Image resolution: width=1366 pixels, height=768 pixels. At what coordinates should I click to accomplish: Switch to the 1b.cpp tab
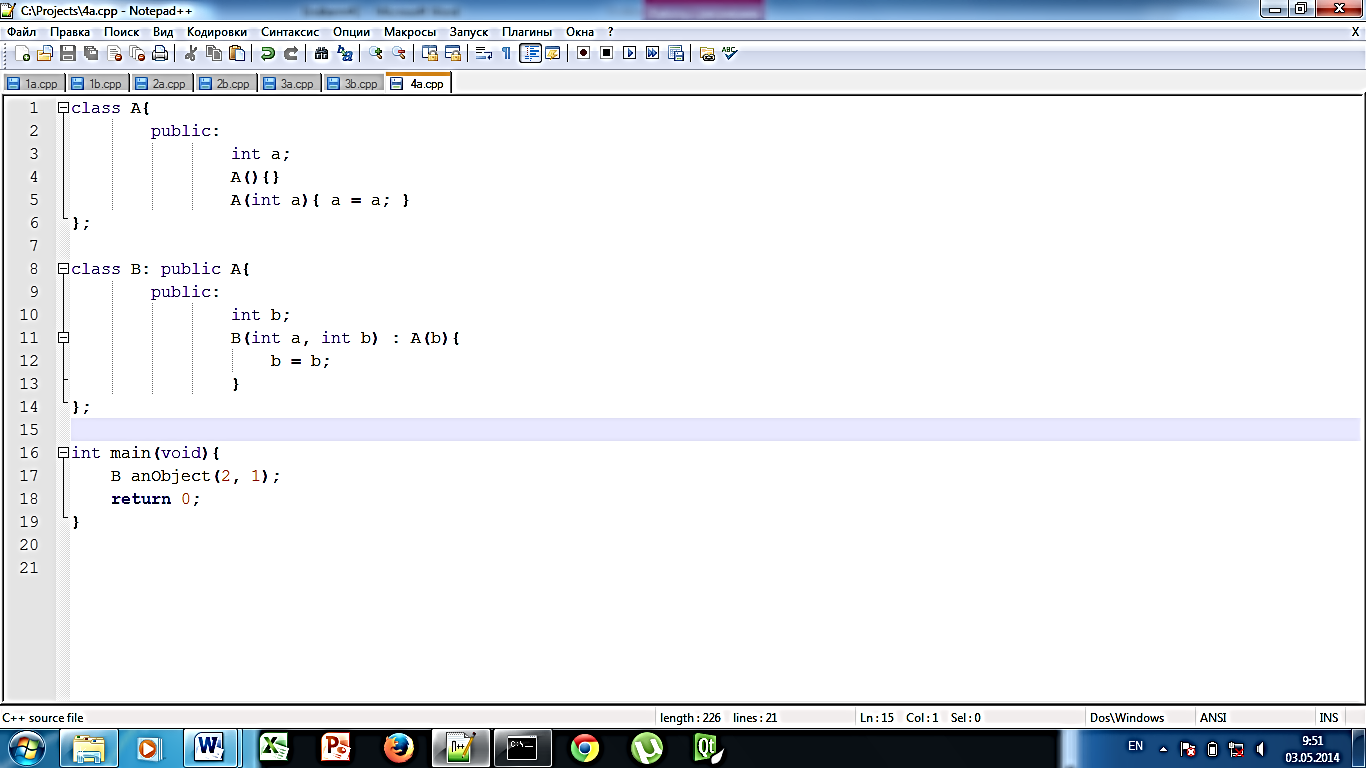point(98,84)
